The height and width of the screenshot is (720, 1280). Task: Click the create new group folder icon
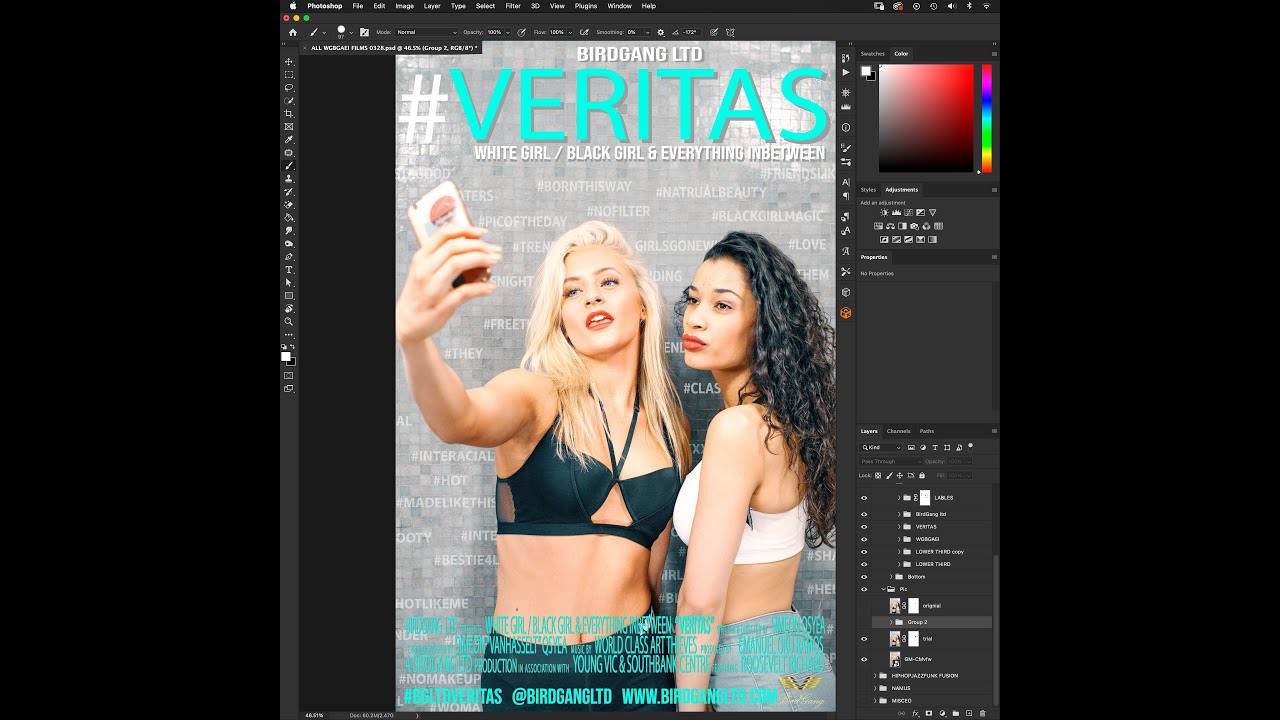pyautogui.click(x=955, y=713)
